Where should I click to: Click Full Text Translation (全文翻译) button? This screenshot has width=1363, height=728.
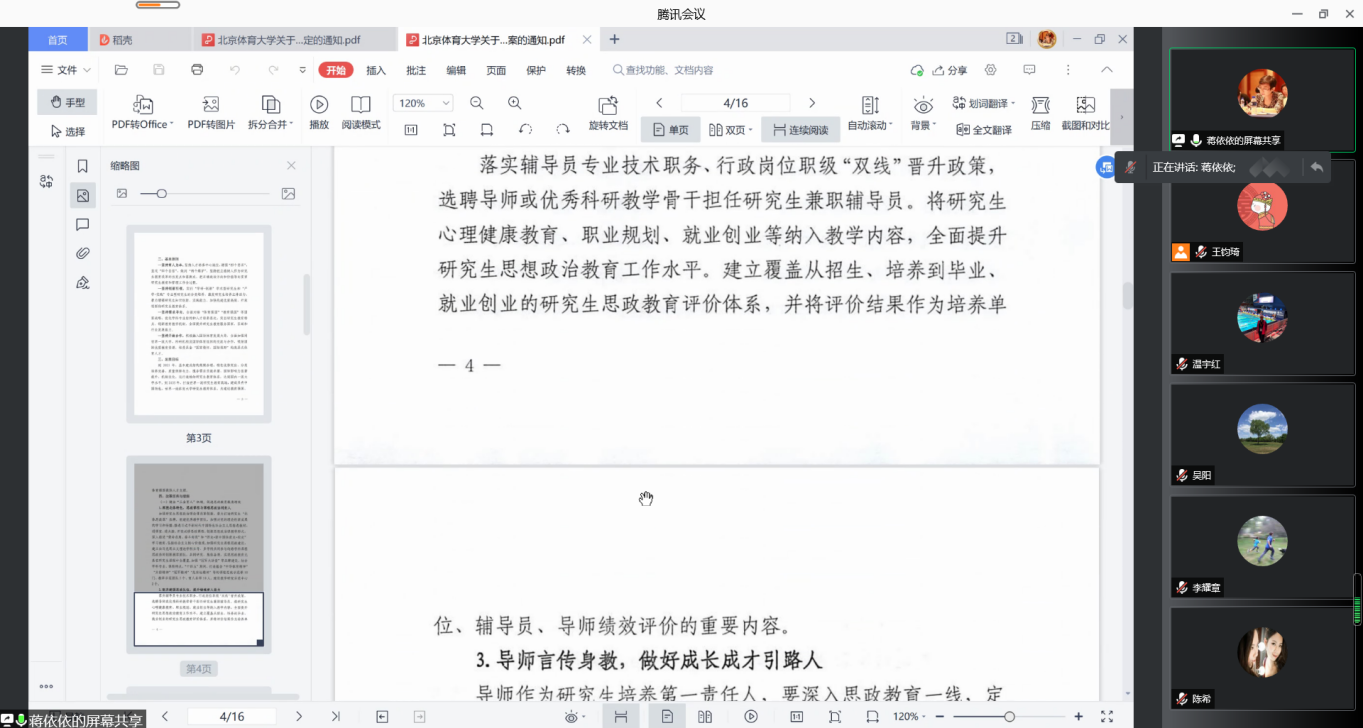[984, 130]
